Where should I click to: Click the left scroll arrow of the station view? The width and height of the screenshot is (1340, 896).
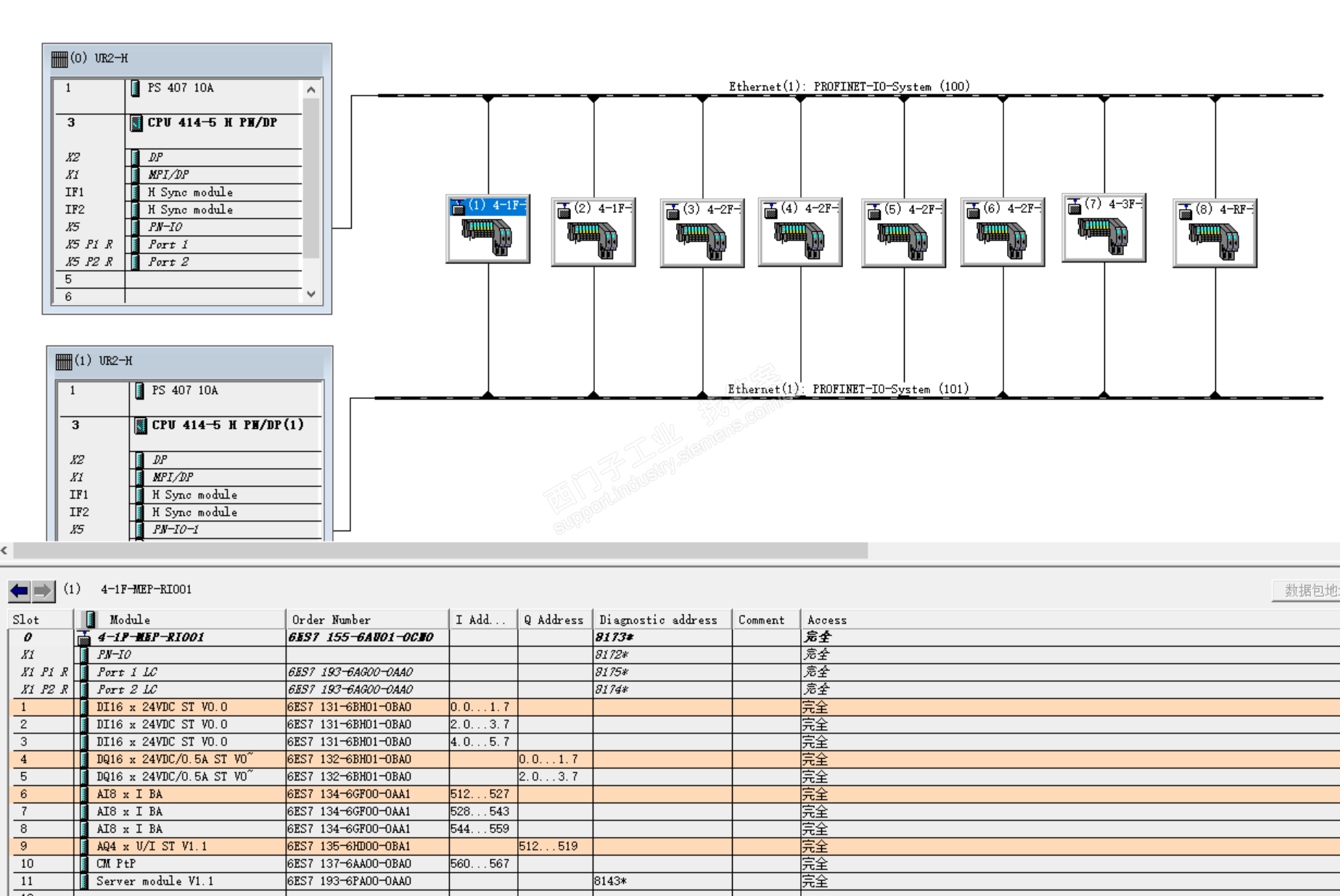[x=5, y=551]
